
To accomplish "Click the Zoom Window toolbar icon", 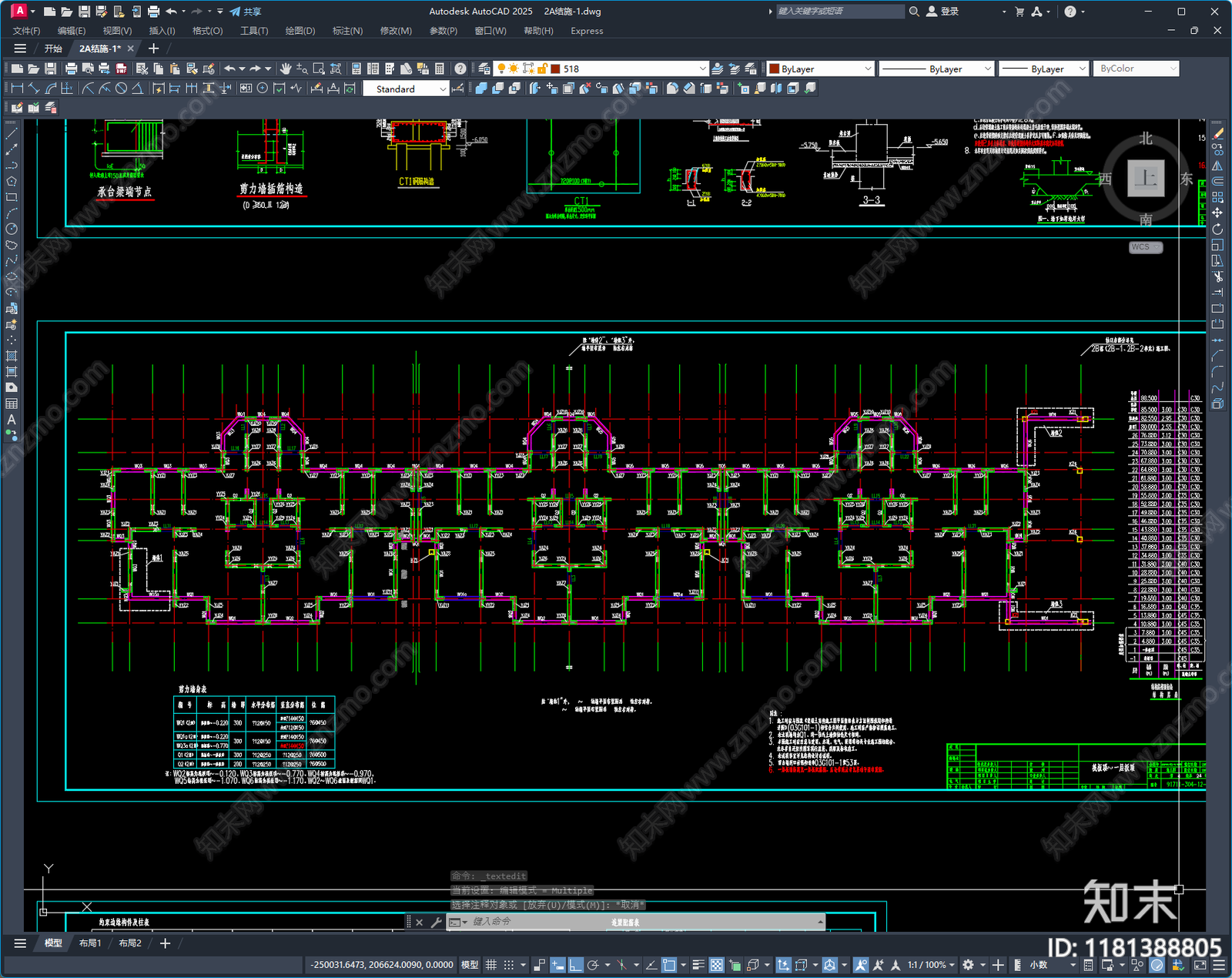I will (319, 69).
